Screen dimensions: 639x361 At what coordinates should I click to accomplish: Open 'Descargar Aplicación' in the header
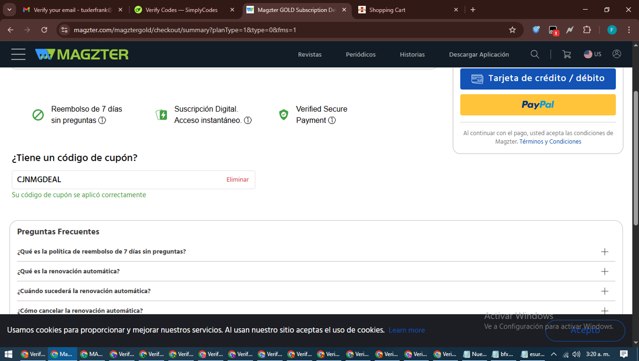coord(479,54)
